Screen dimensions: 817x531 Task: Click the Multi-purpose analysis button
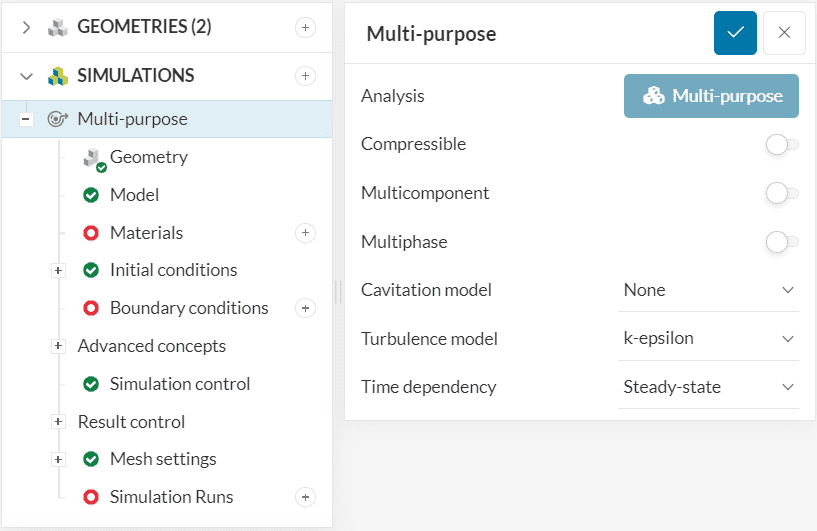coord(711,96)
